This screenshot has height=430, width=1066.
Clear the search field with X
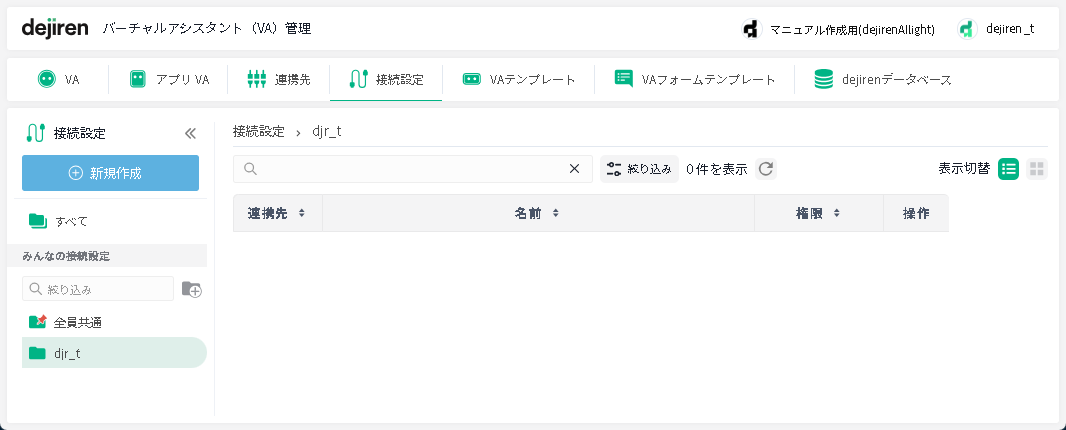[x=574, y=169]
